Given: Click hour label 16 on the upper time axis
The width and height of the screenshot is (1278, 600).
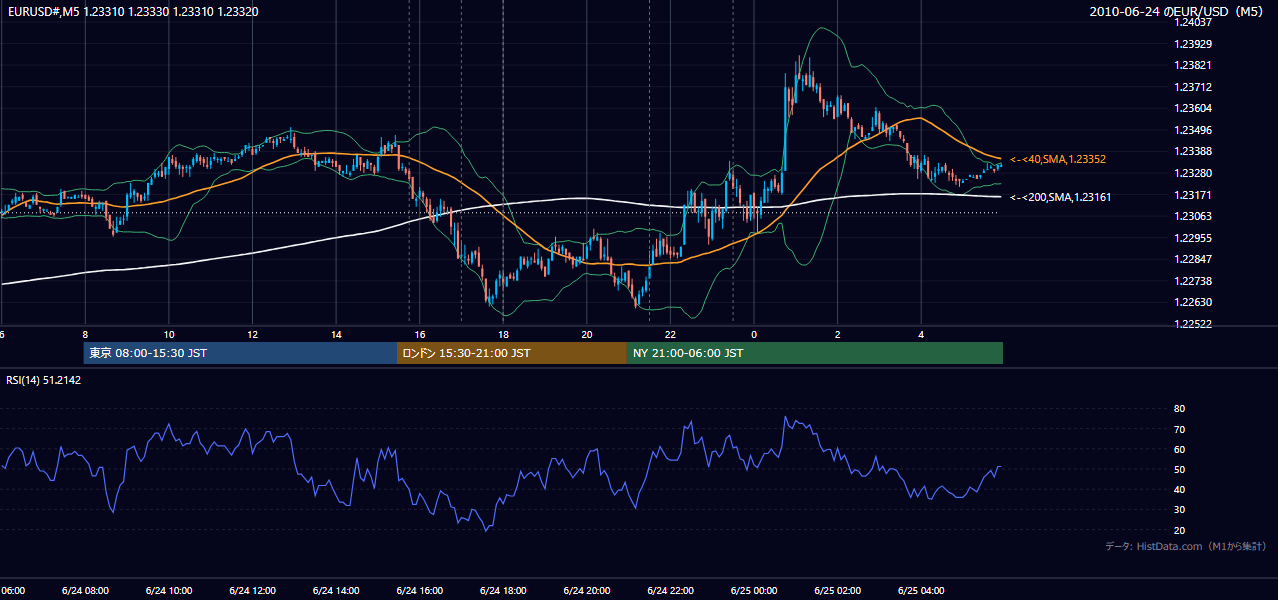Looking at the screenshot, I should [419, 335].
